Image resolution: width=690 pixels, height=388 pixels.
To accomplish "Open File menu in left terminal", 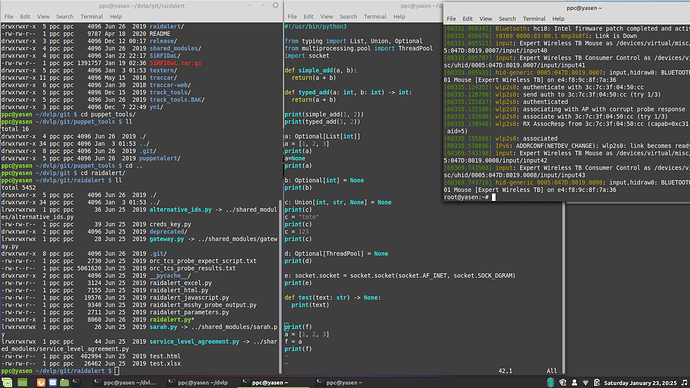I will [9, 17].
